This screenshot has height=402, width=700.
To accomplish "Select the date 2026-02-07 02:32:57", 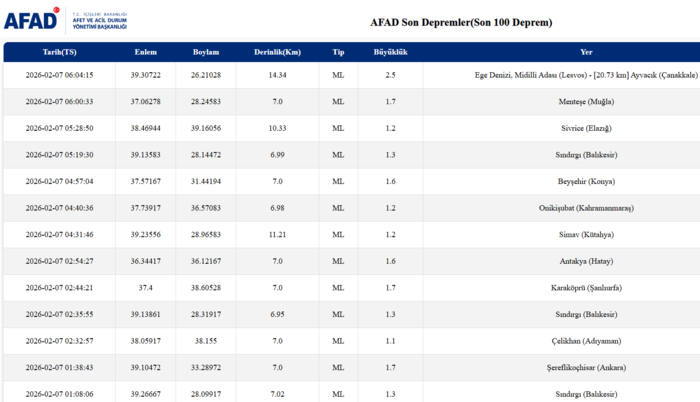I will point(59,341).
